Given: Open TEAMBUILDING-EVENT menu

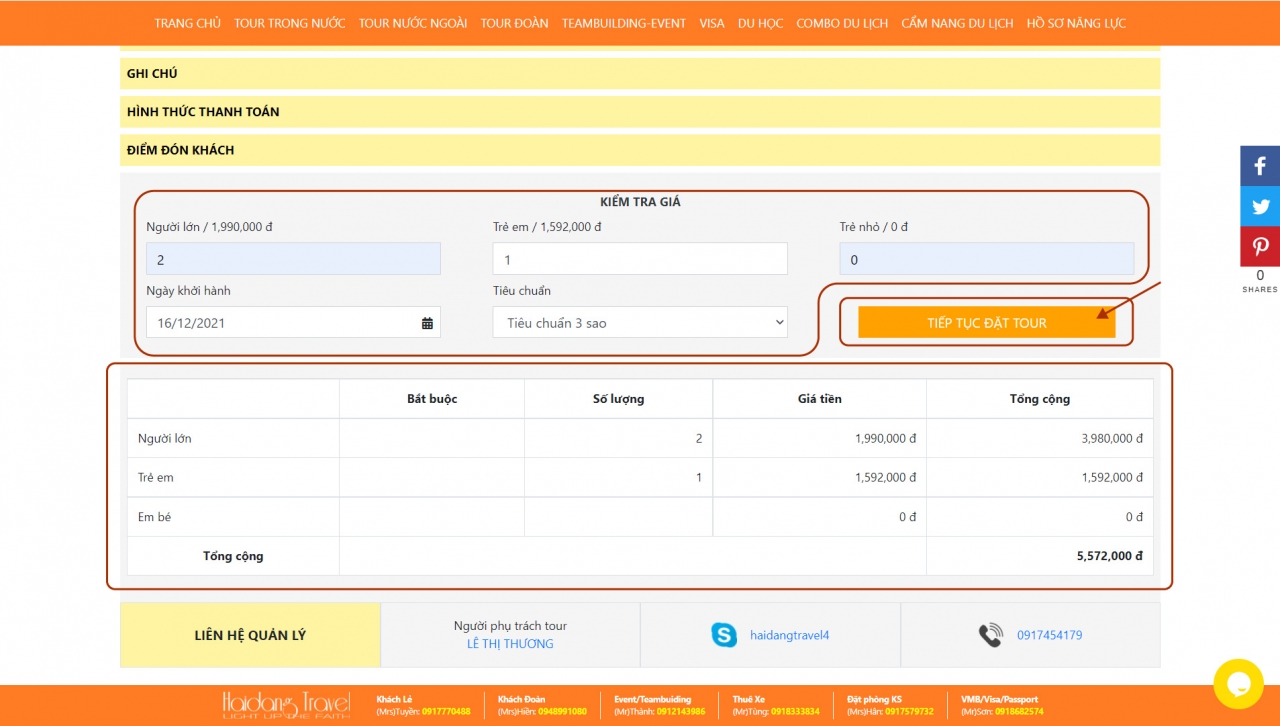Looking at the screenshot, I should click(624, 23).
